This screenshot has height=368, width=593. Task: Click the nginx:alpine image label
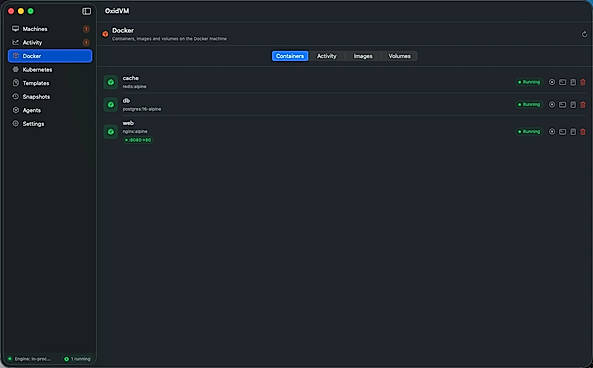[x=135, y=132]
